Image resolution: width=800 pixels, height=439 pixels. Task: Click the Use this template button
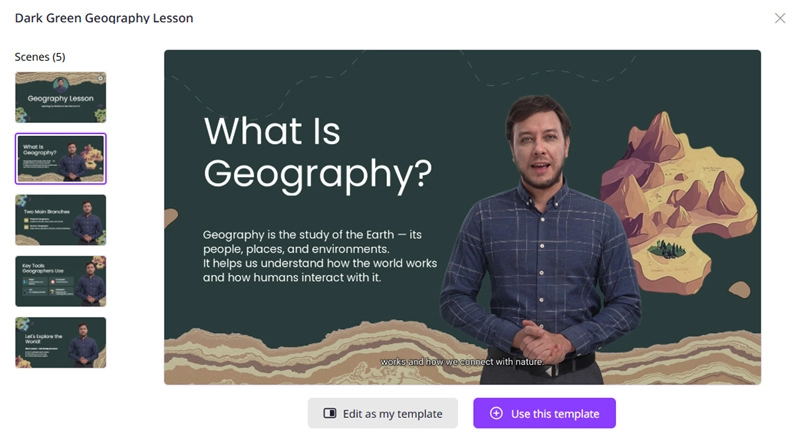point(544,413)
